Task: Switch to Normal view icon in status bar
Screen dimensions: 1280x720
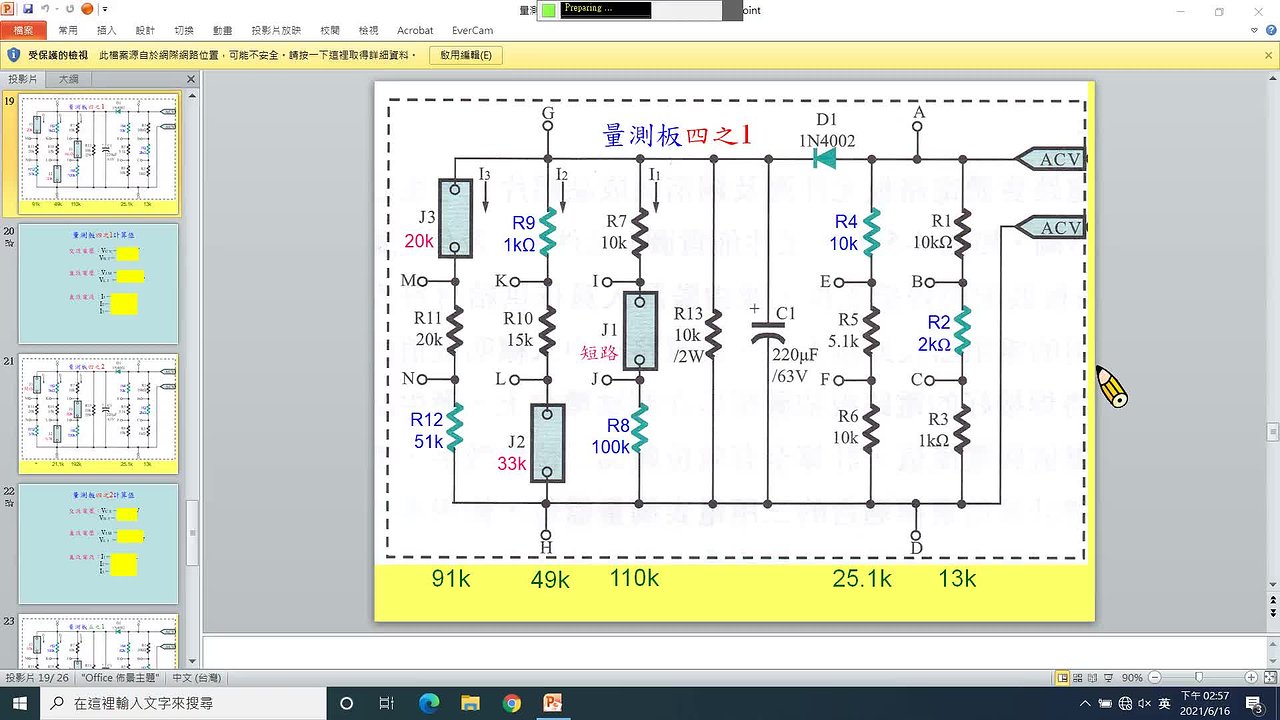Action: point(1062,678)
